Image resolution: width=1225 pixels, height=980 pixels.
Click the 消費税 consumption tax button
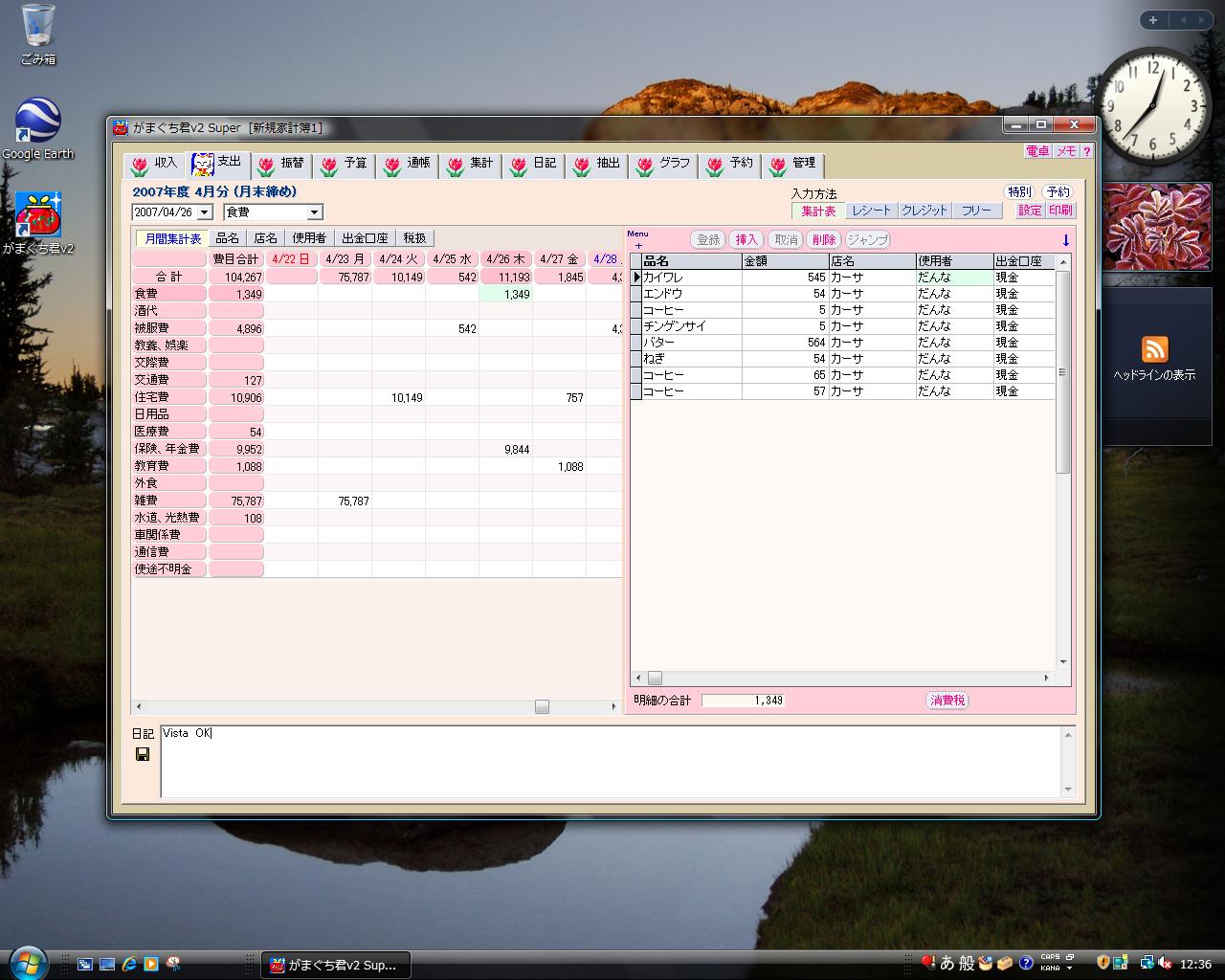coord(947,701)
